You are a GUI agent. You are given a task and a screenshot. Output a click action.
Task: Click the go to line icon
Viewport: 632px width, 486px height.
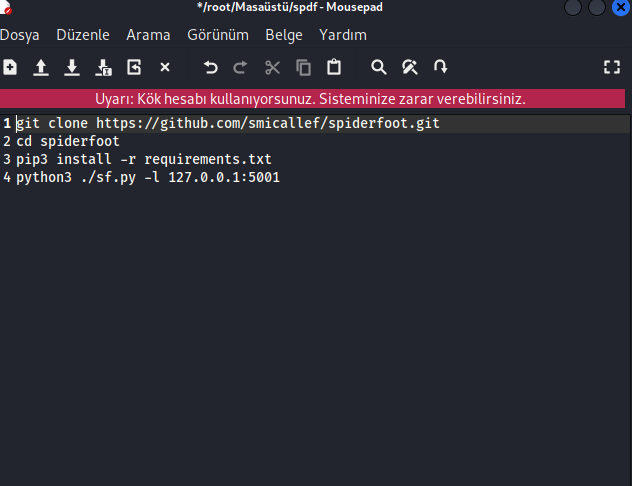click(x=440, y=67)
